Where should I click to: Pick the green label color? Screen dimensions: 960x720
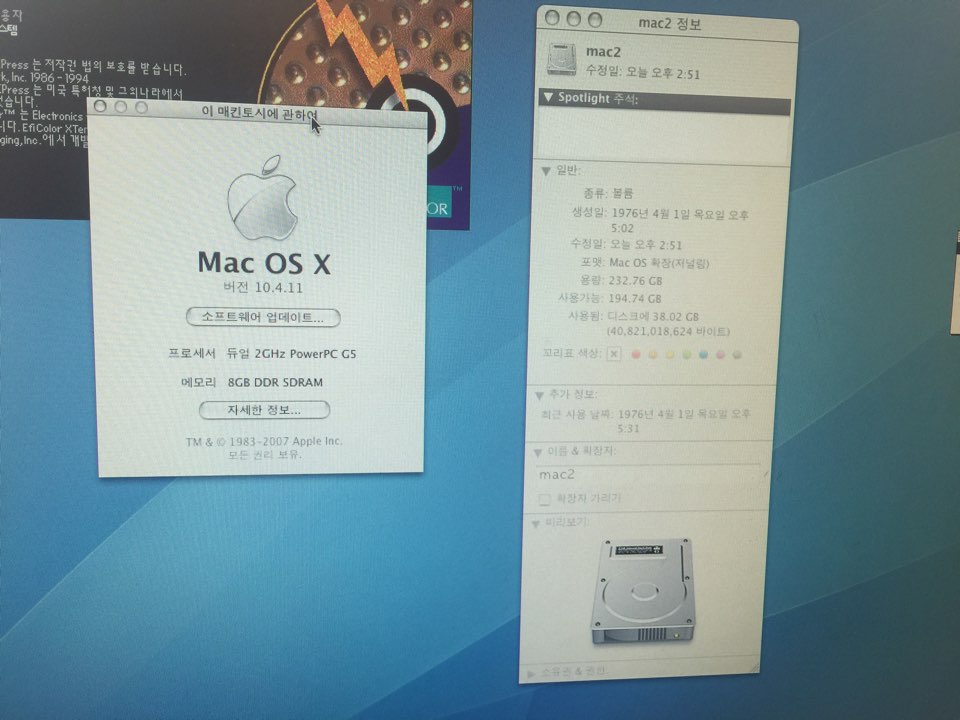tap(686, 355)
